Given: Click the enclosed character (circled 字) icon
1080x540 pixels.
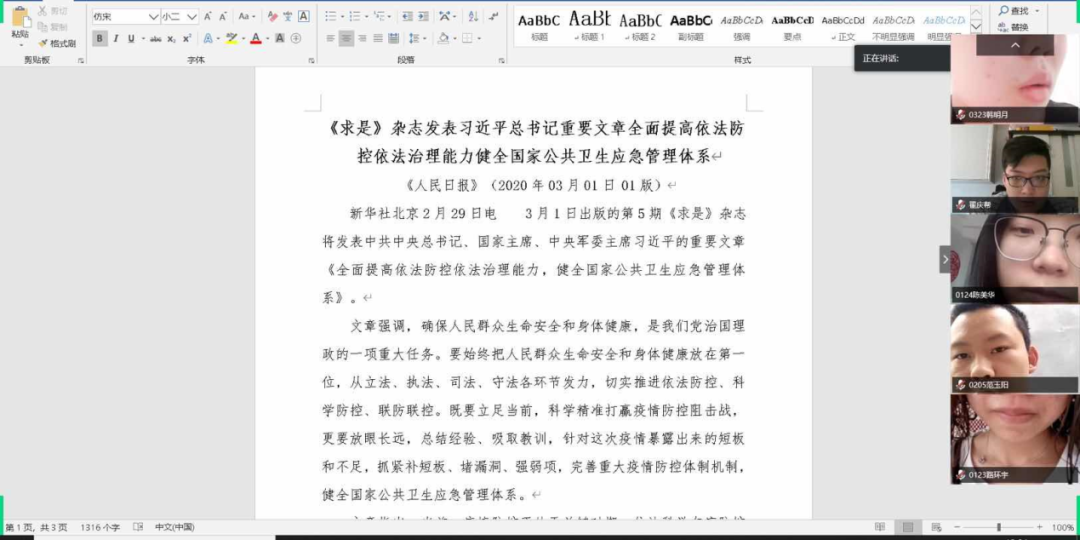Looking at the screenshot, I should pyautogui.click(x=295, y=39).
